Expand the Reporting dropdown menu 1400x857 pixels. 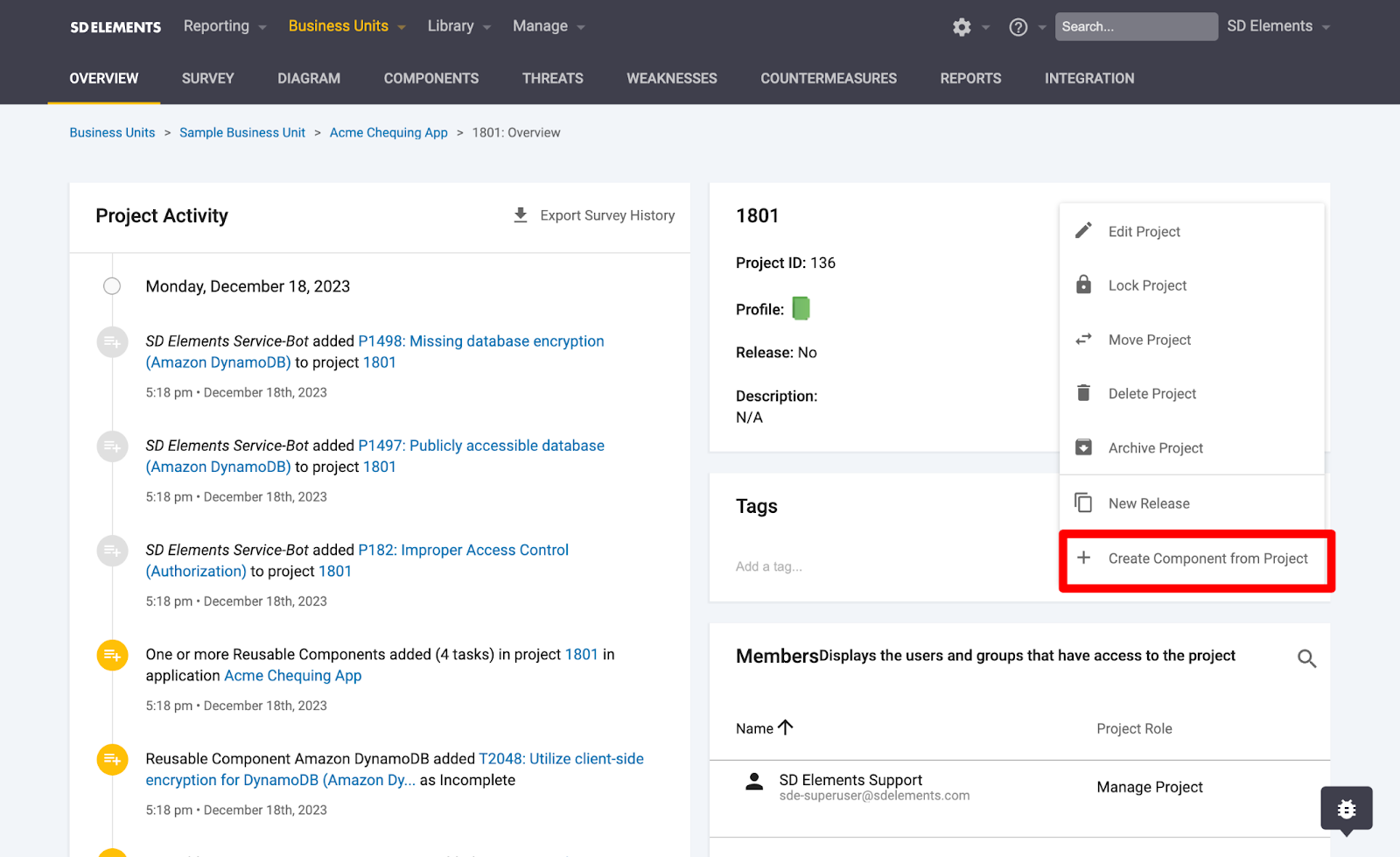coord(225,26)
